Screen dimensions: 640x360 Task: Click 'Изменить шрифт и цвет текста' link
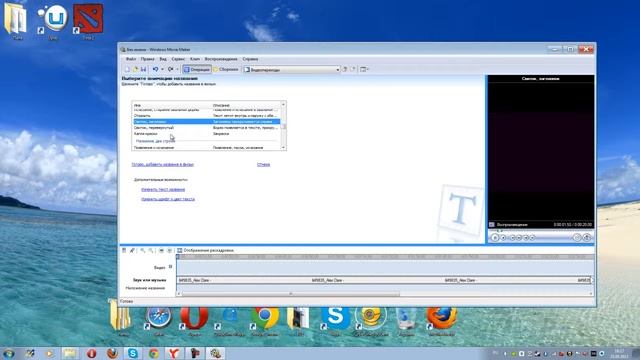168,199
